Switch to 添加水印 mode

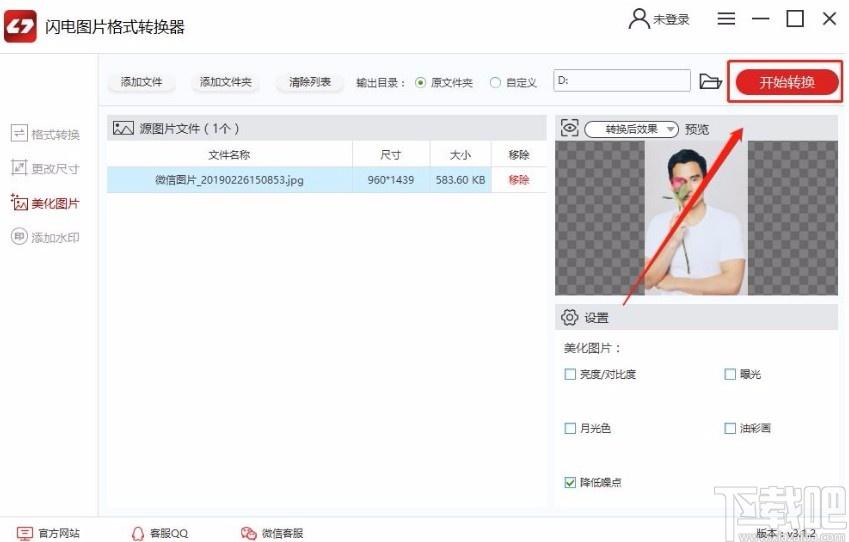(45, 237)
